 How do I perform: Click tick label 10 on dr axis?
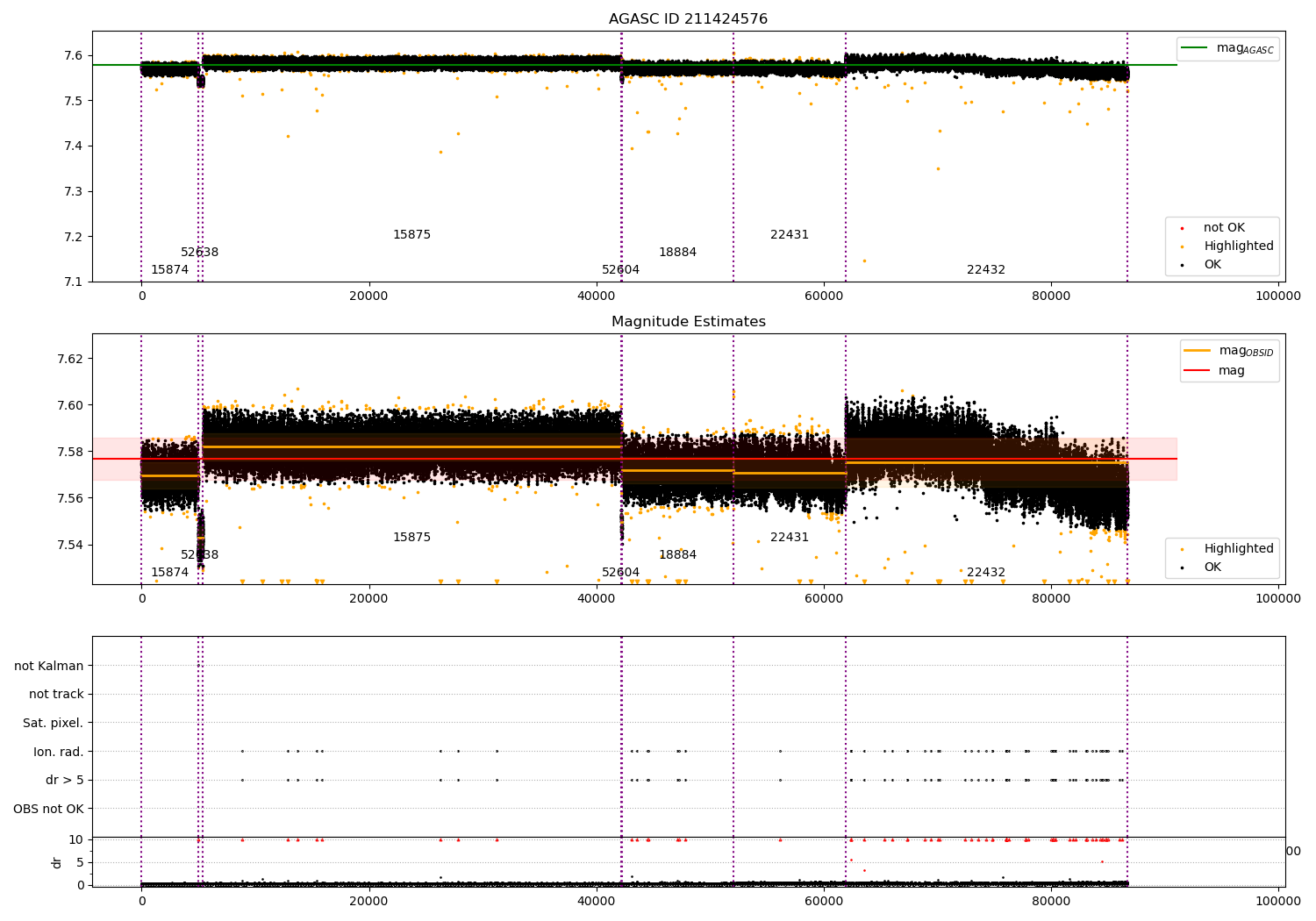(76, 839)
